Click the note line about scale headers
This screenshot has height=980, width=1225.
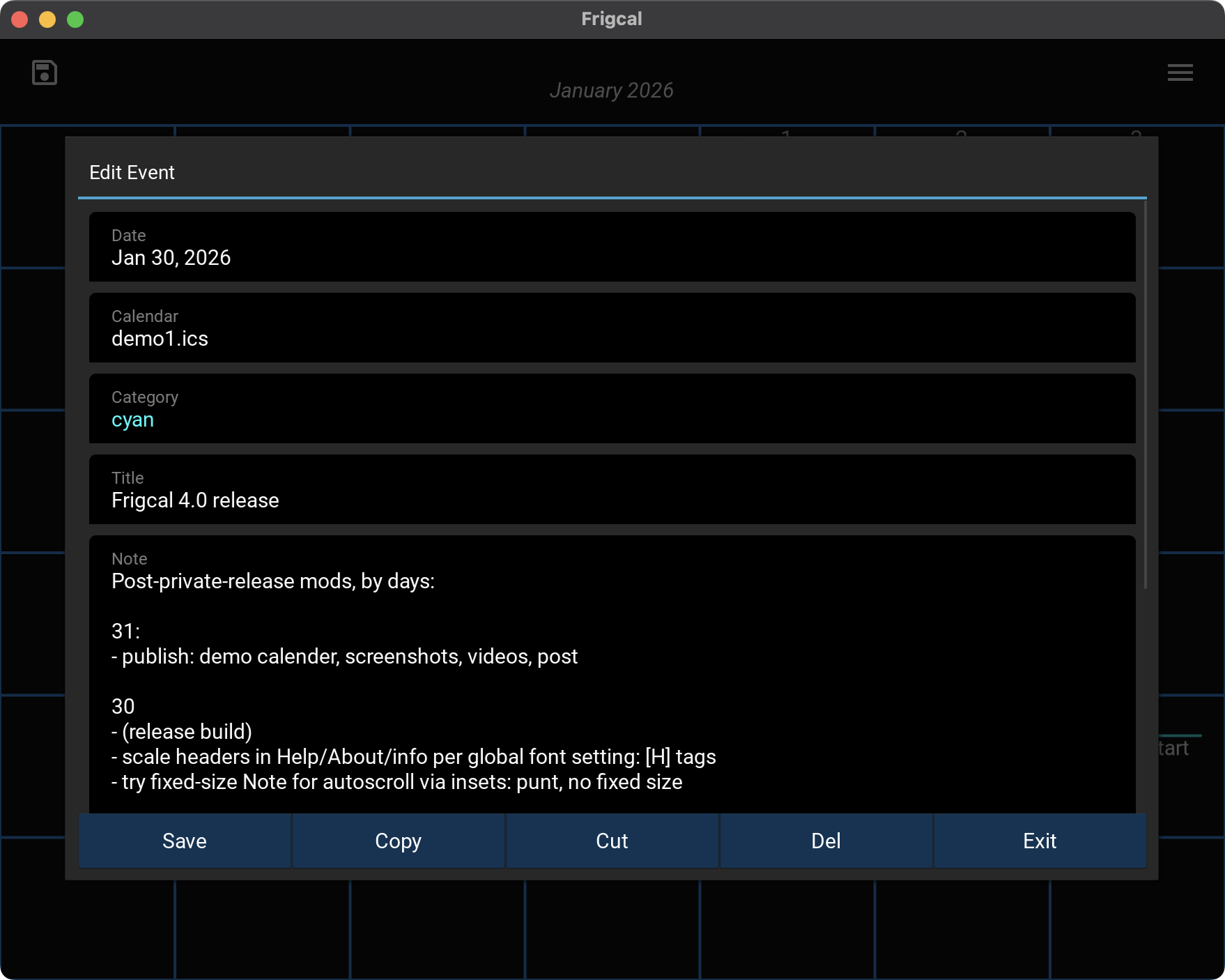(x=414, y=757)
